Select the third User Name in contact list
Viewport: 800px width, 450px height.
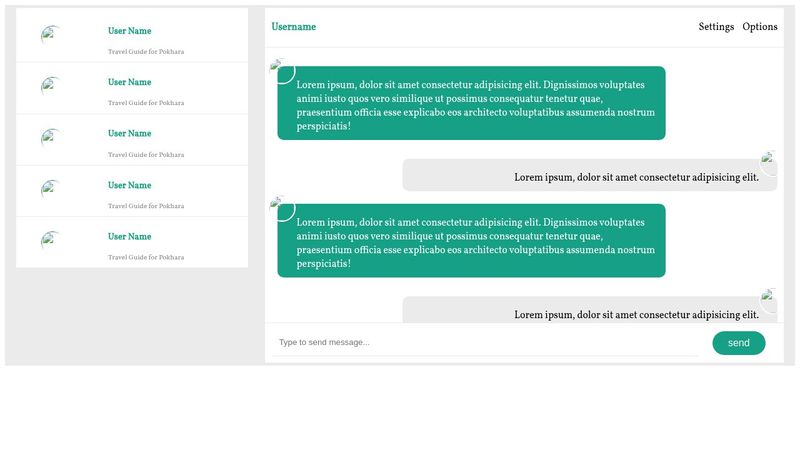[x=130, y=134]
